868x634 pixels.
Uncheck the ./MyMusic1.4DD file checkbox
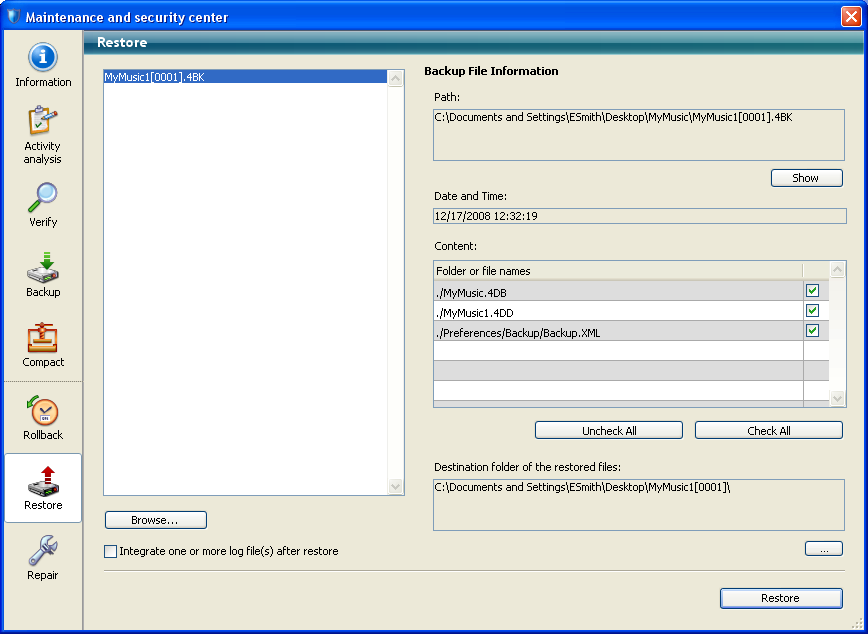(x=813, y=311)
